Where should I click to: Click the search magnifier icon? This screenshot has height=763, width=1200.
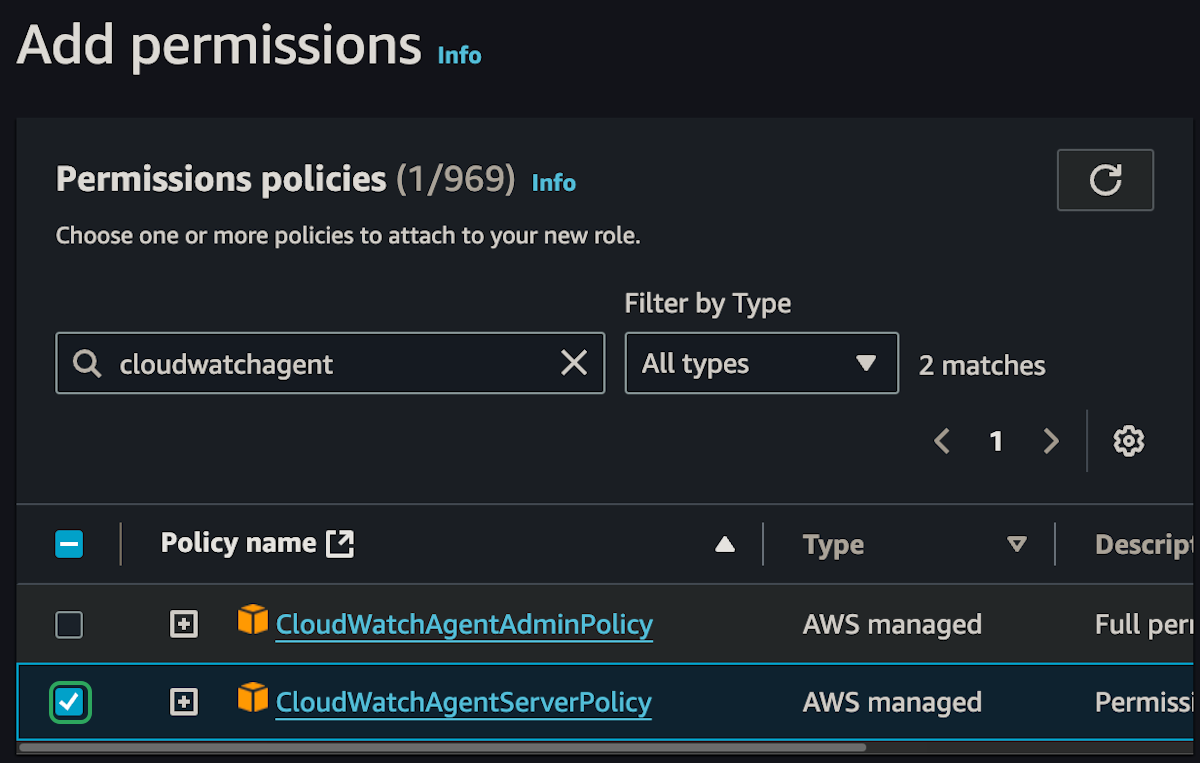88,364
